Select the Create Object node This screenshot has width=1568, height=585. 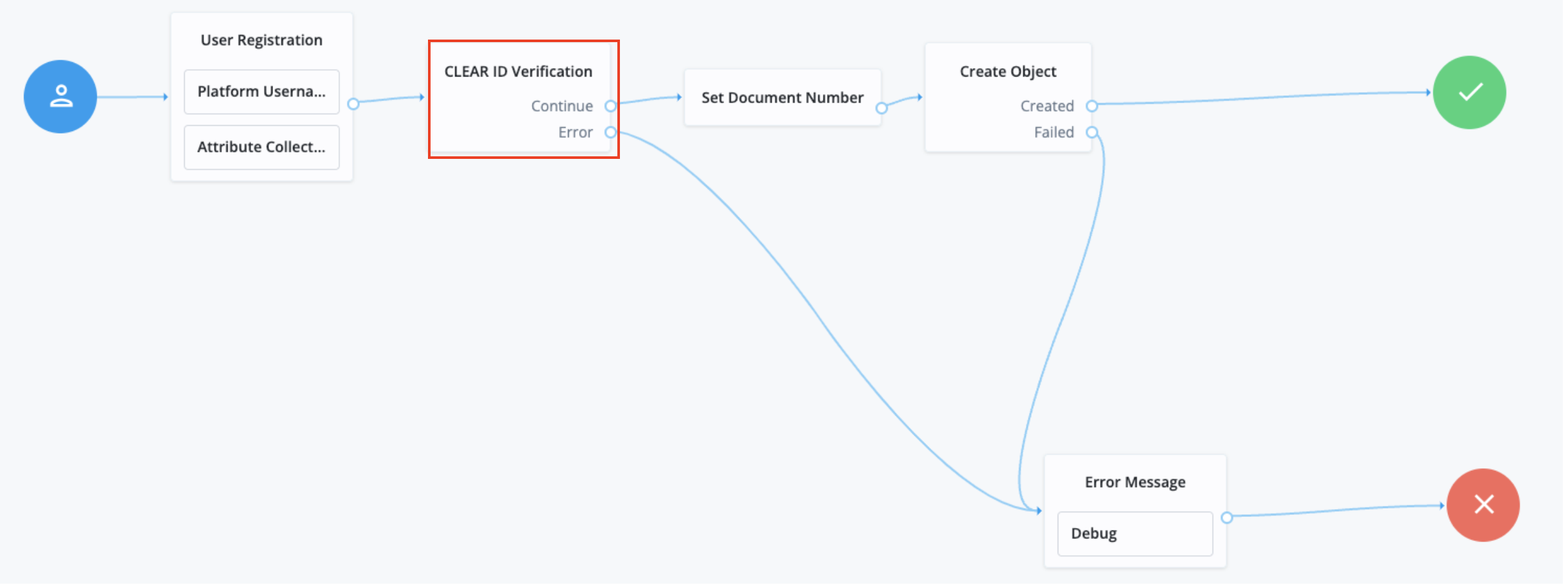coord(1006,71)
